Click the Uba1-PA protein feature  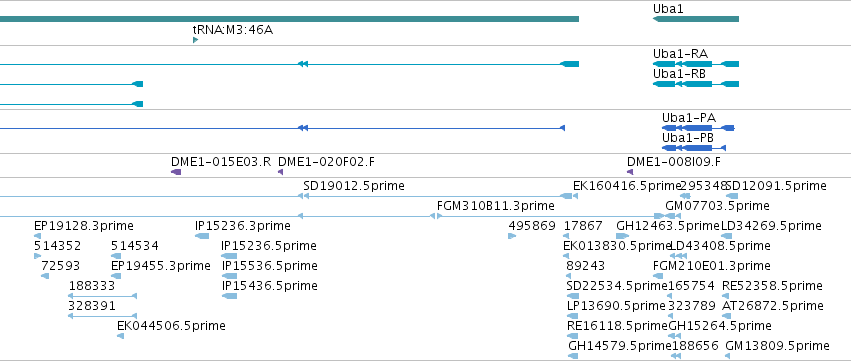point(698,128)
